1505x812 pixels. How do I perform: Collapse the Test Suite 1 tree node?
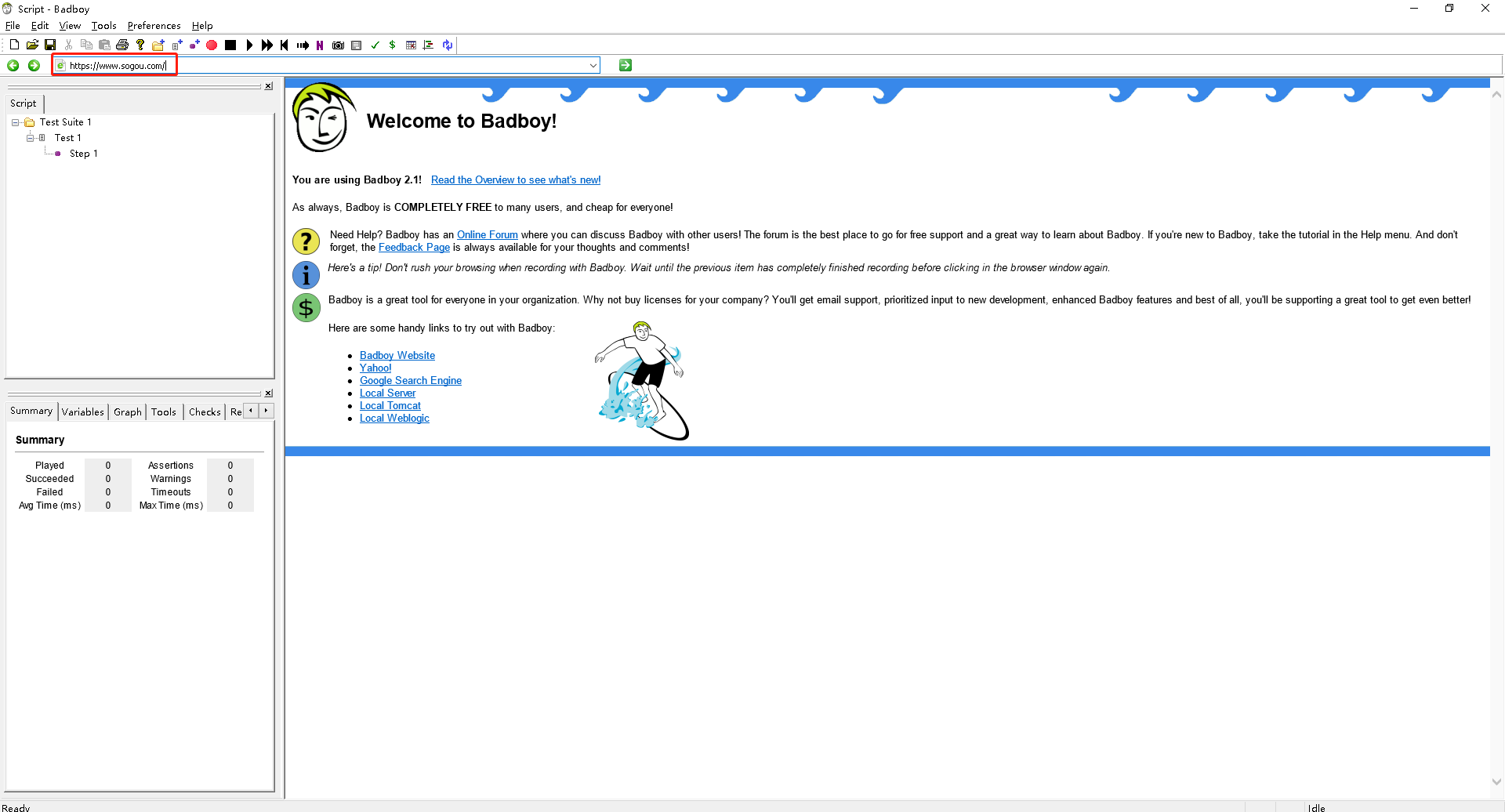(x=15, y=122)
